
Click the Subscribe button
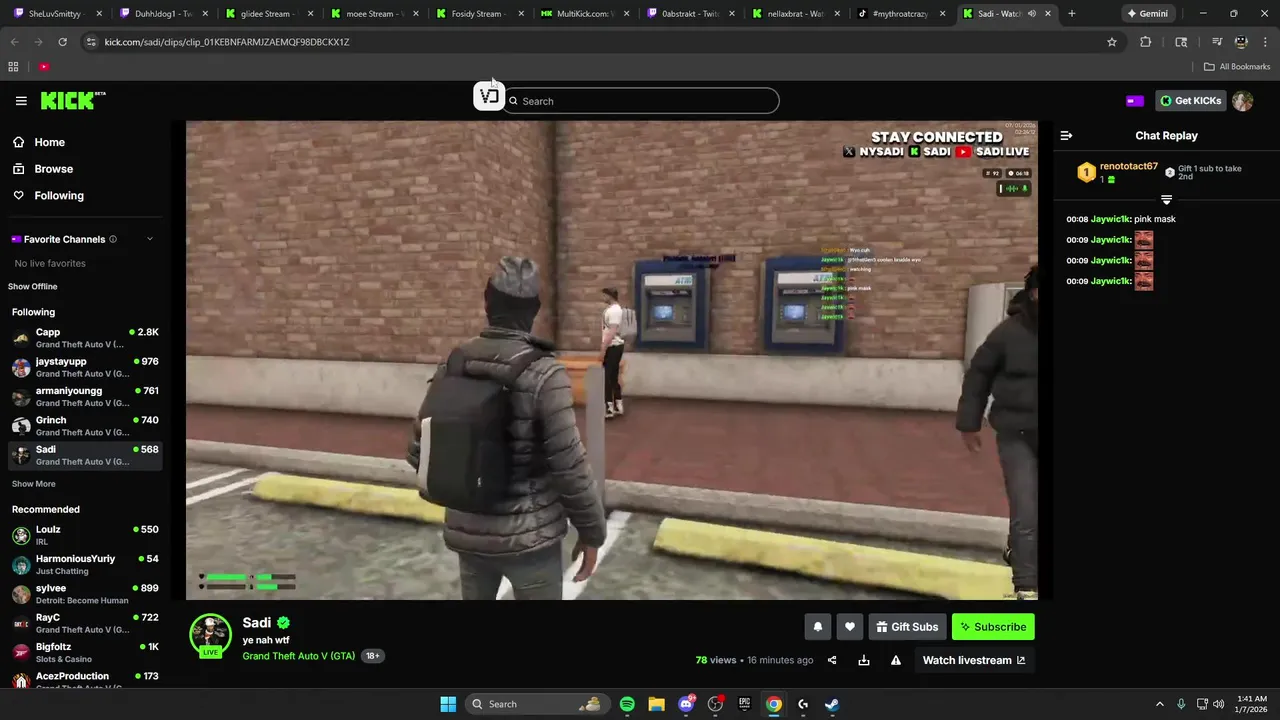(993, 627)
